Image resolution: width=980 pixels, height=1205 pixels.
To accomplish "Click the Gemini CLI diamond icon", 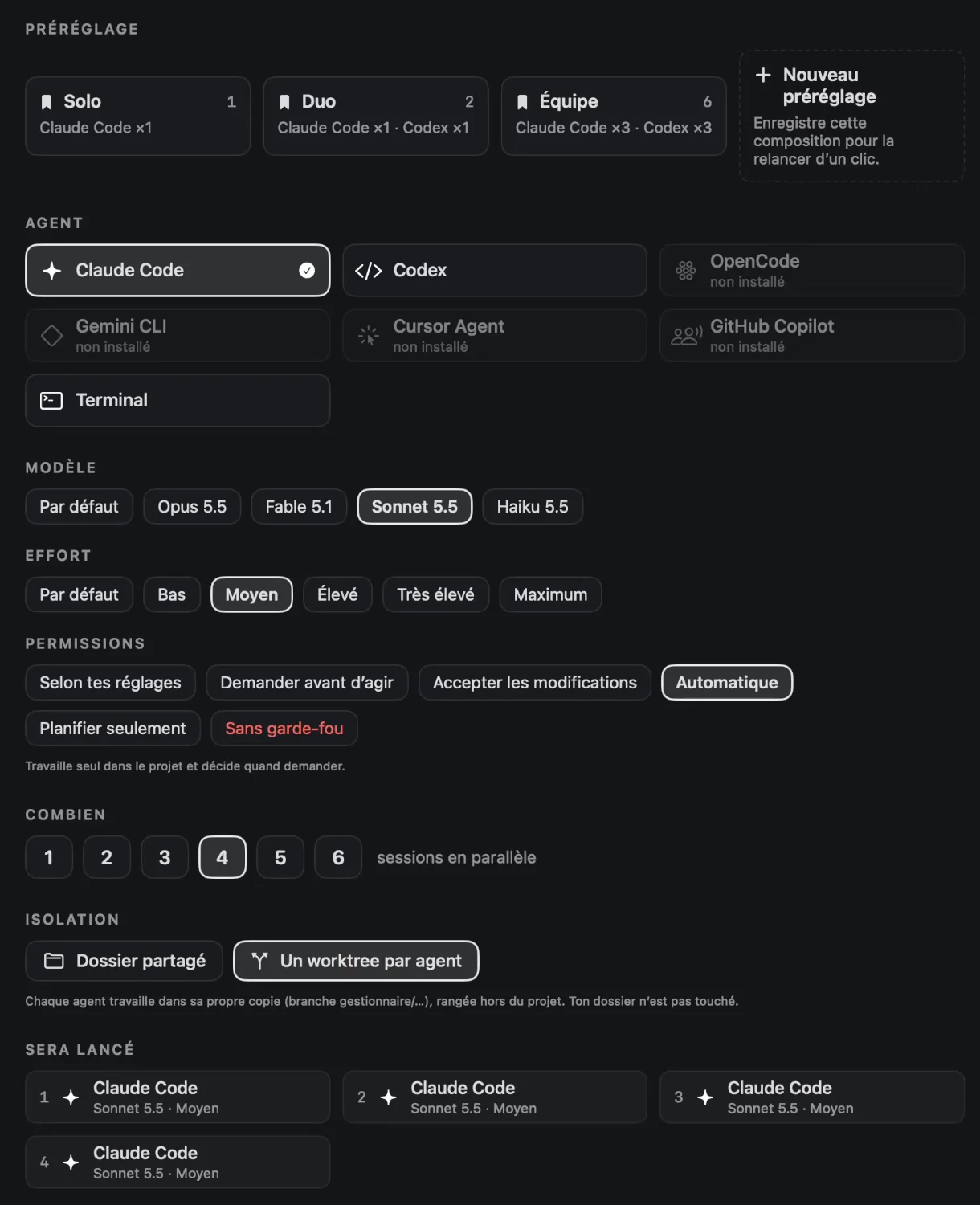I will [x=51, y=336].
